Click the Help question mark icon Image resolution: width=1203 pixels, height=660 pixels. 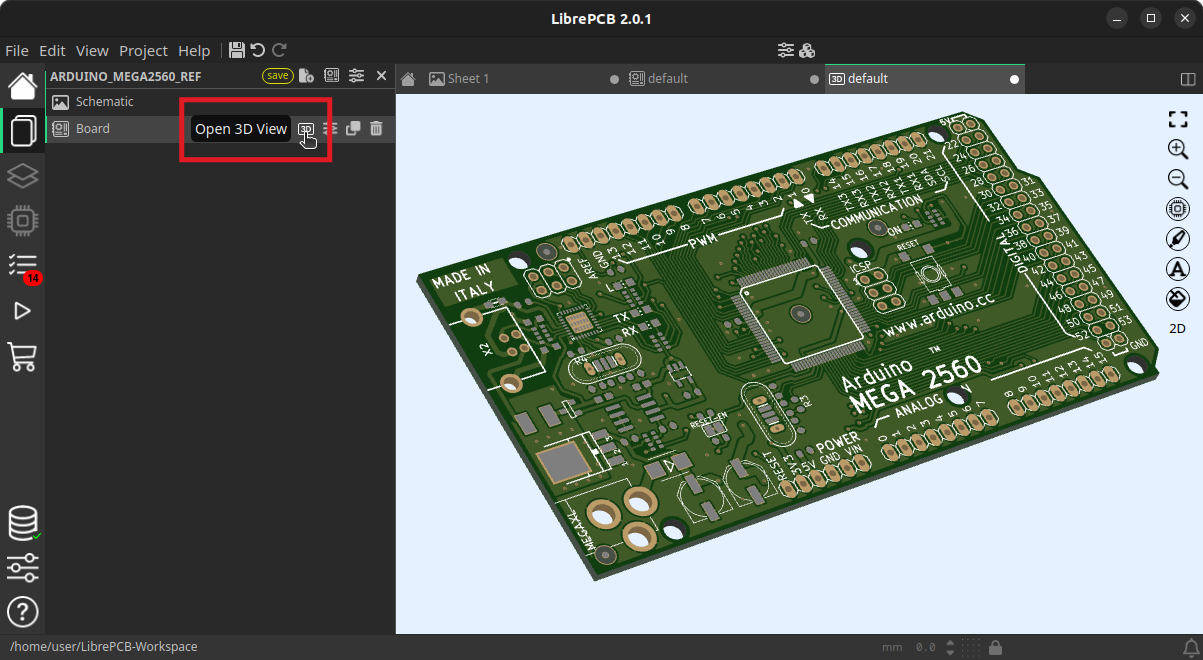23,611
